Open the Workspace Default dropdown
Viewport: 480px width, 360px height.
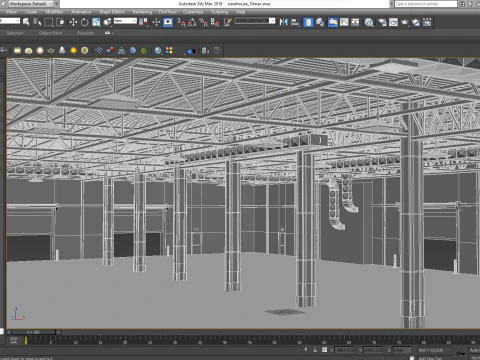30,4
